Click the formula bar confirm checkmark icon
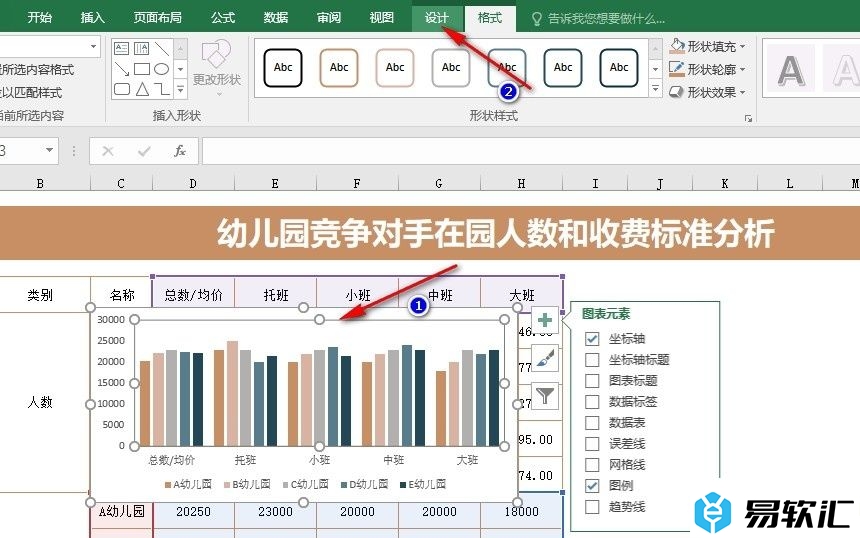This screenshot has height=538, width=860. pyautogui.click(x=144, y=151)
